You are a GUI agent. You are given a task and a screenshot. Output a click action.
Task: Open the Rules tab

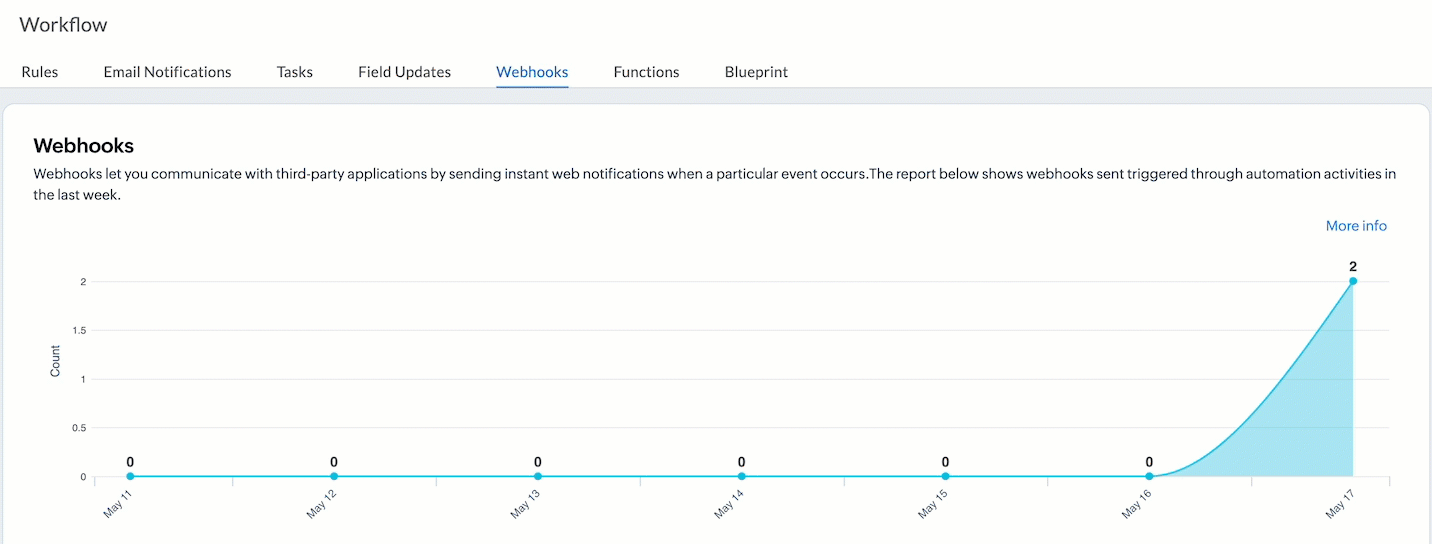pos(40,72)
